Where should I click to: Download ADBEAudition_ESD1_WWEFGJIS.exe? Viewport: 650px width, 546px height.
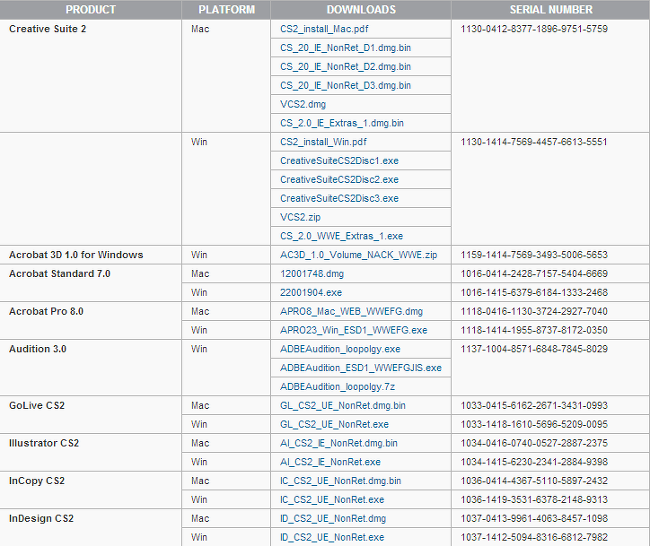pyautogui.click(x=361, y=368)
